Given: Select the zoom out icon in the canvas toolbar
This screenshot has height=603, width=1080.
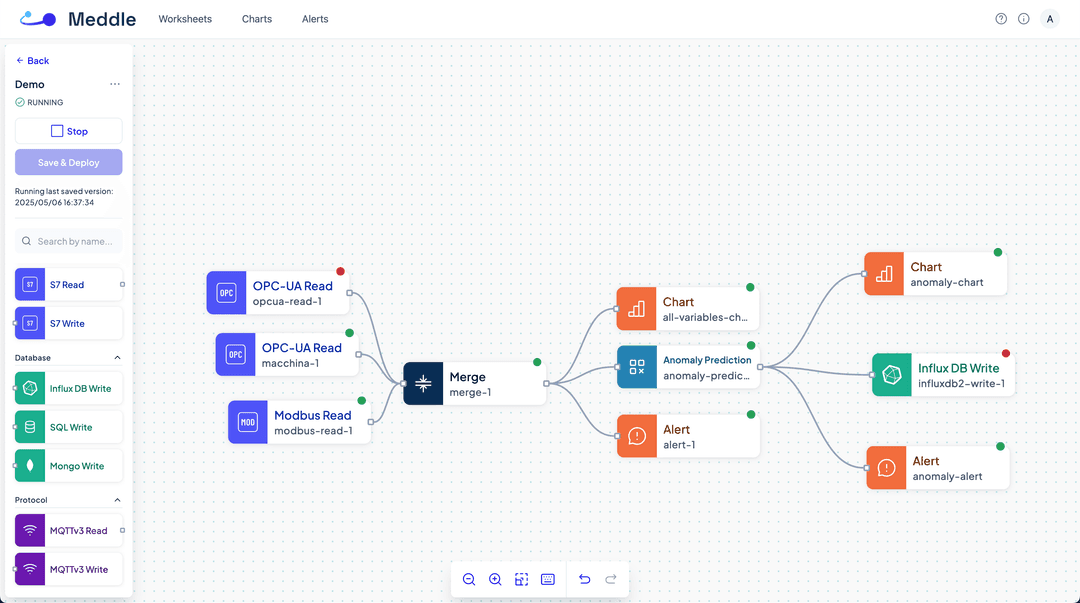Looking at the screenshot, I should 469,579.
